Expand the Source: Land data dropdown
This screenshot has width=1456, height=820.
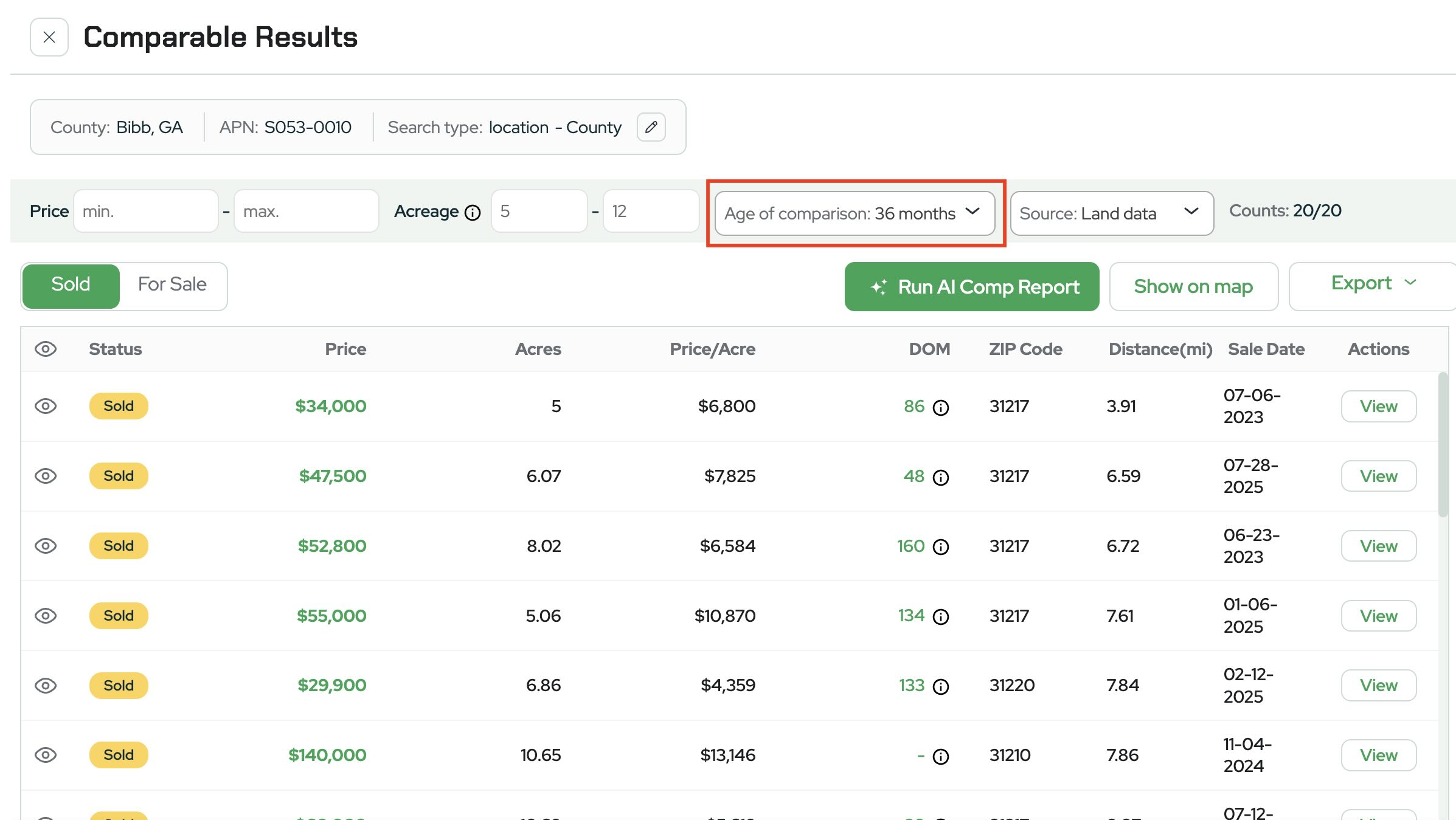click(1111, 213)
